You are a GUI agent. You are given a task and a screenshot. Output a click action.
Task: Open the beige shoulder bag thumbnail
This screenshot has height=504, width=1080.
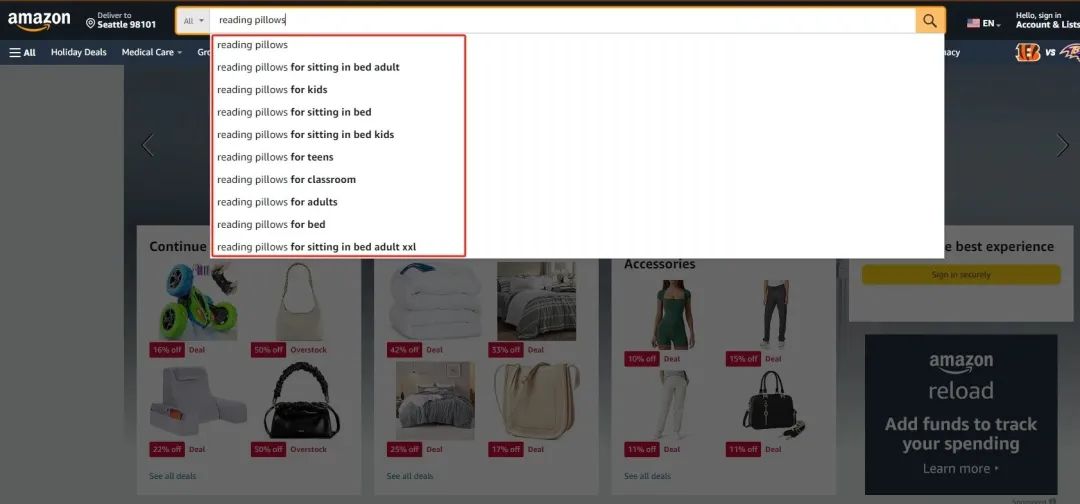point(299,302)
